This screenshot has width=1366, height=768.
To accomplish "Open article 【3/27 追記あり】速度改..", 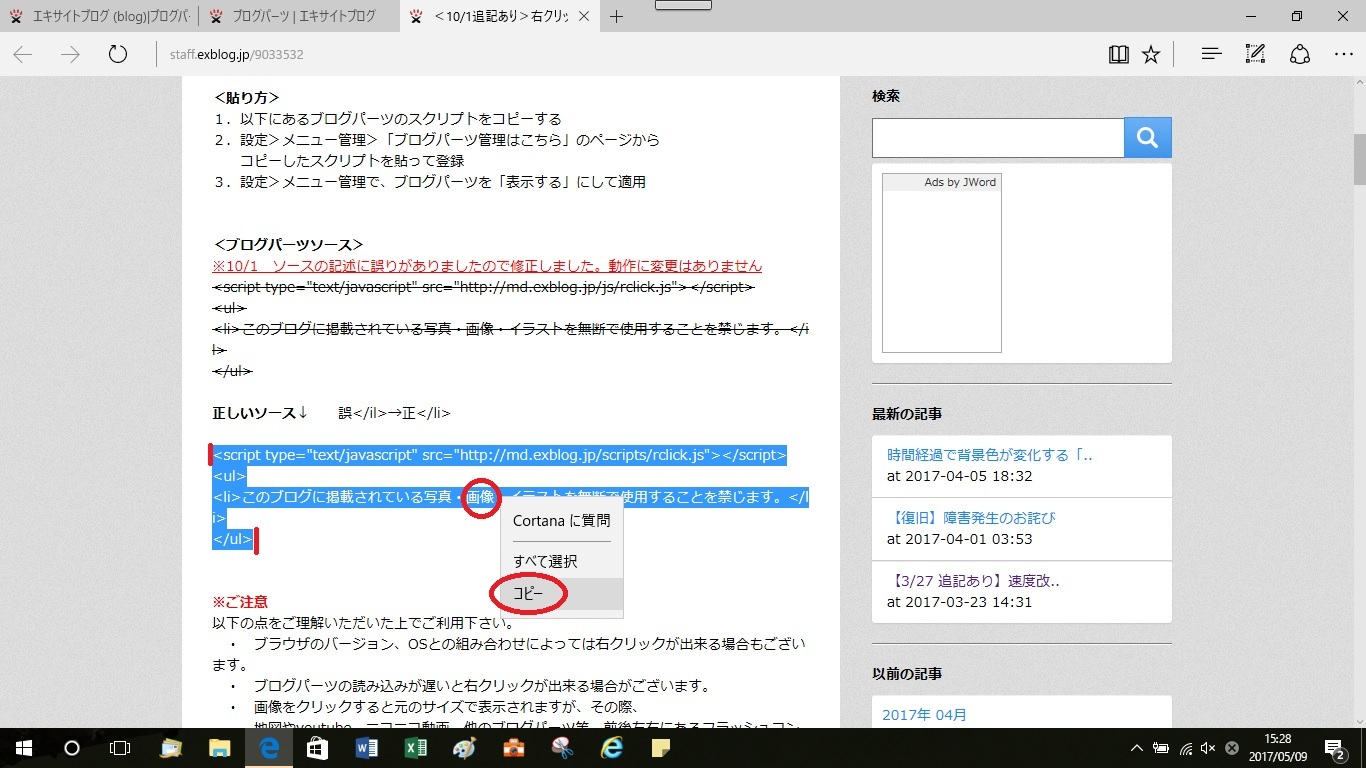I will click(x=973, y=581).
